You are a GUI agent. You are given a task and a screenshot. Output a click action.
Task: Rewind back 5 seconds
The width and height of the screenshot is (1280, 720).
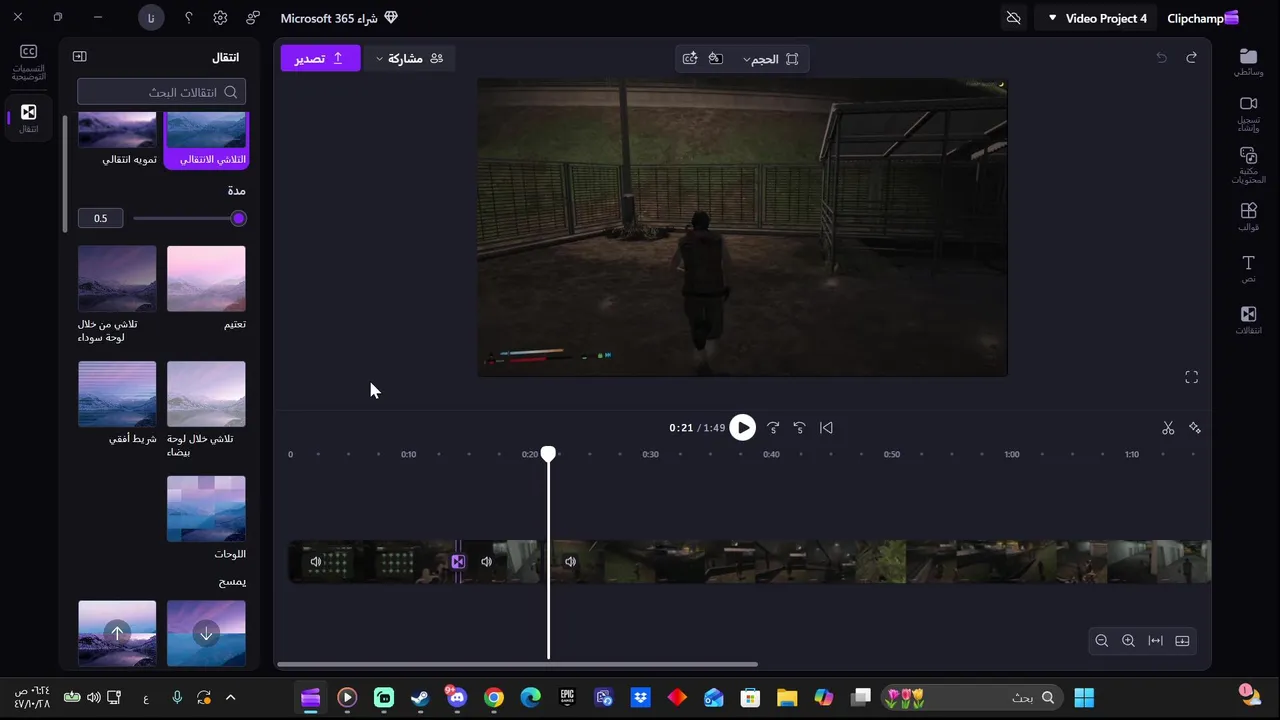tap(800, 428)
